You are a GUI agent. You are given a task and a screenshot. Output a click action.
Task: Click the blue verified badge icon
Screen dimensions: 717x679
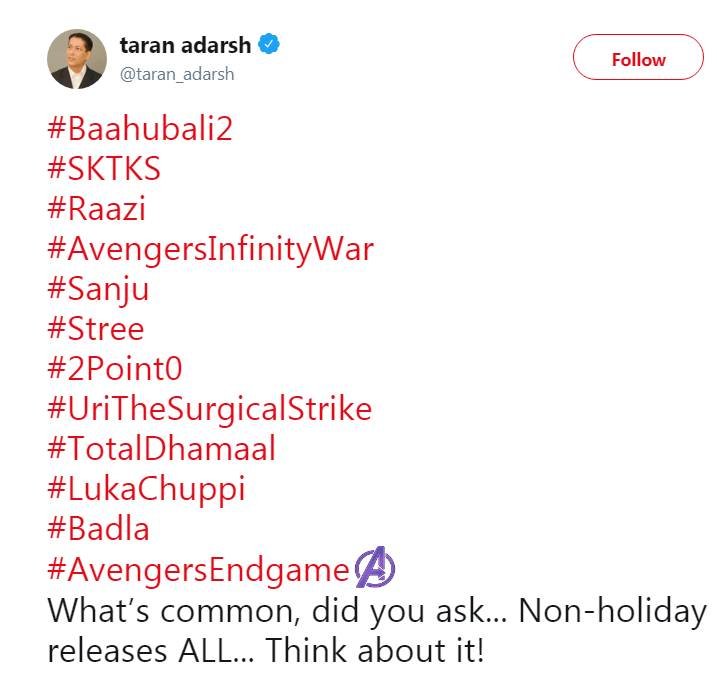(270, 45)
